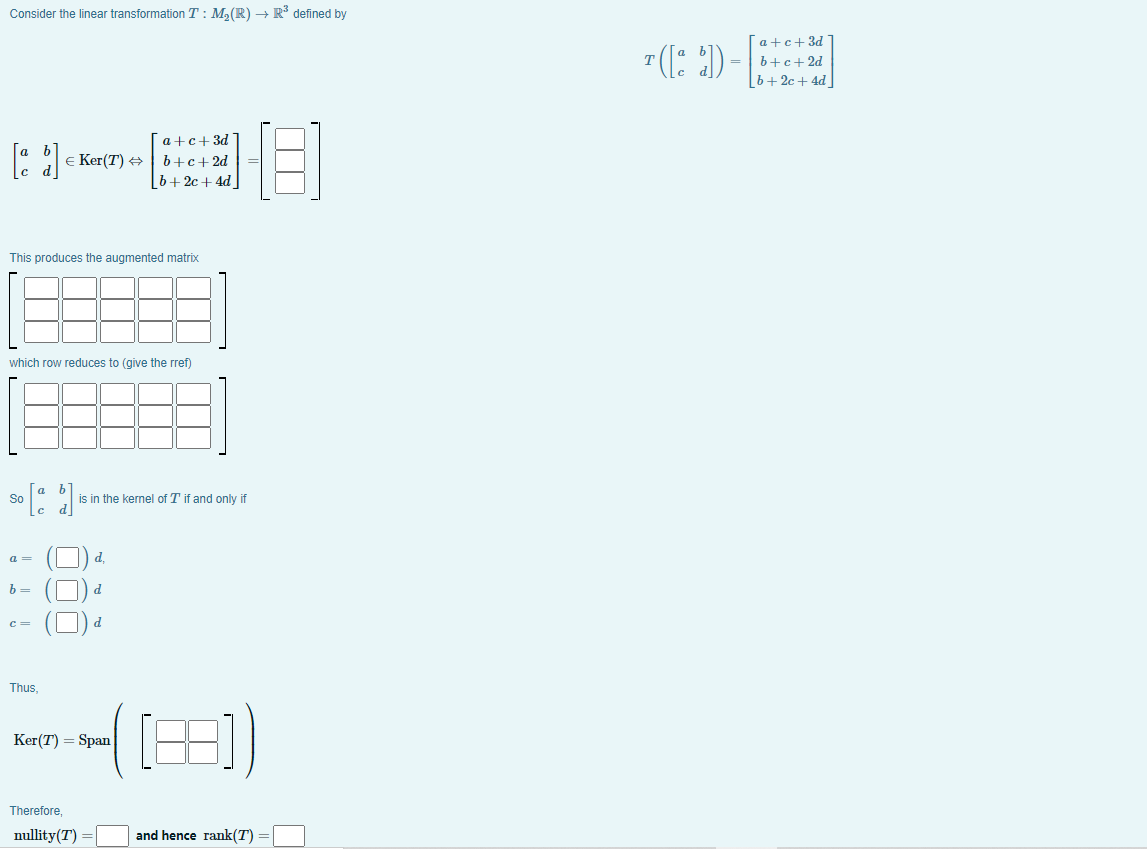The image size is (1147, 849).
Task: Select the second column top cell of rref matrix
Action: (79, 393)
